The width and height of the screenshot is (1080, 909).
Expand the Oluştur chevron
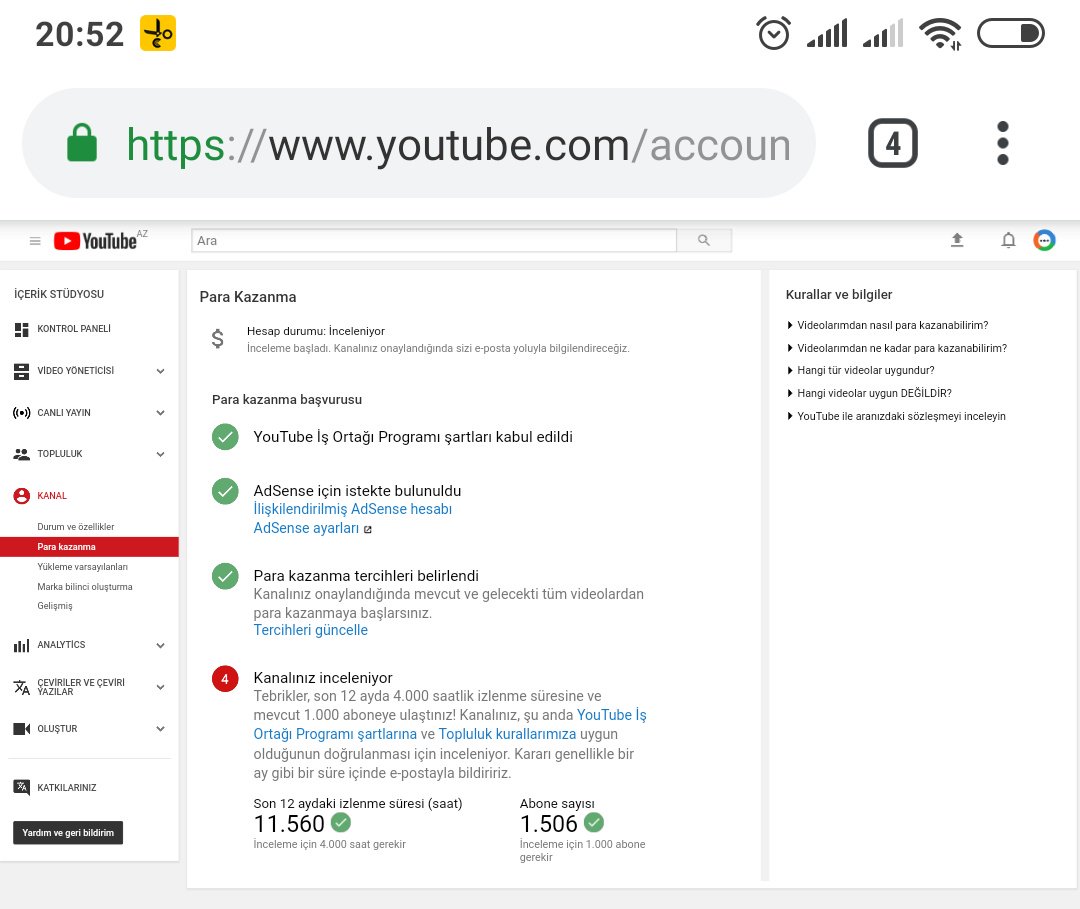pos(160,729)
